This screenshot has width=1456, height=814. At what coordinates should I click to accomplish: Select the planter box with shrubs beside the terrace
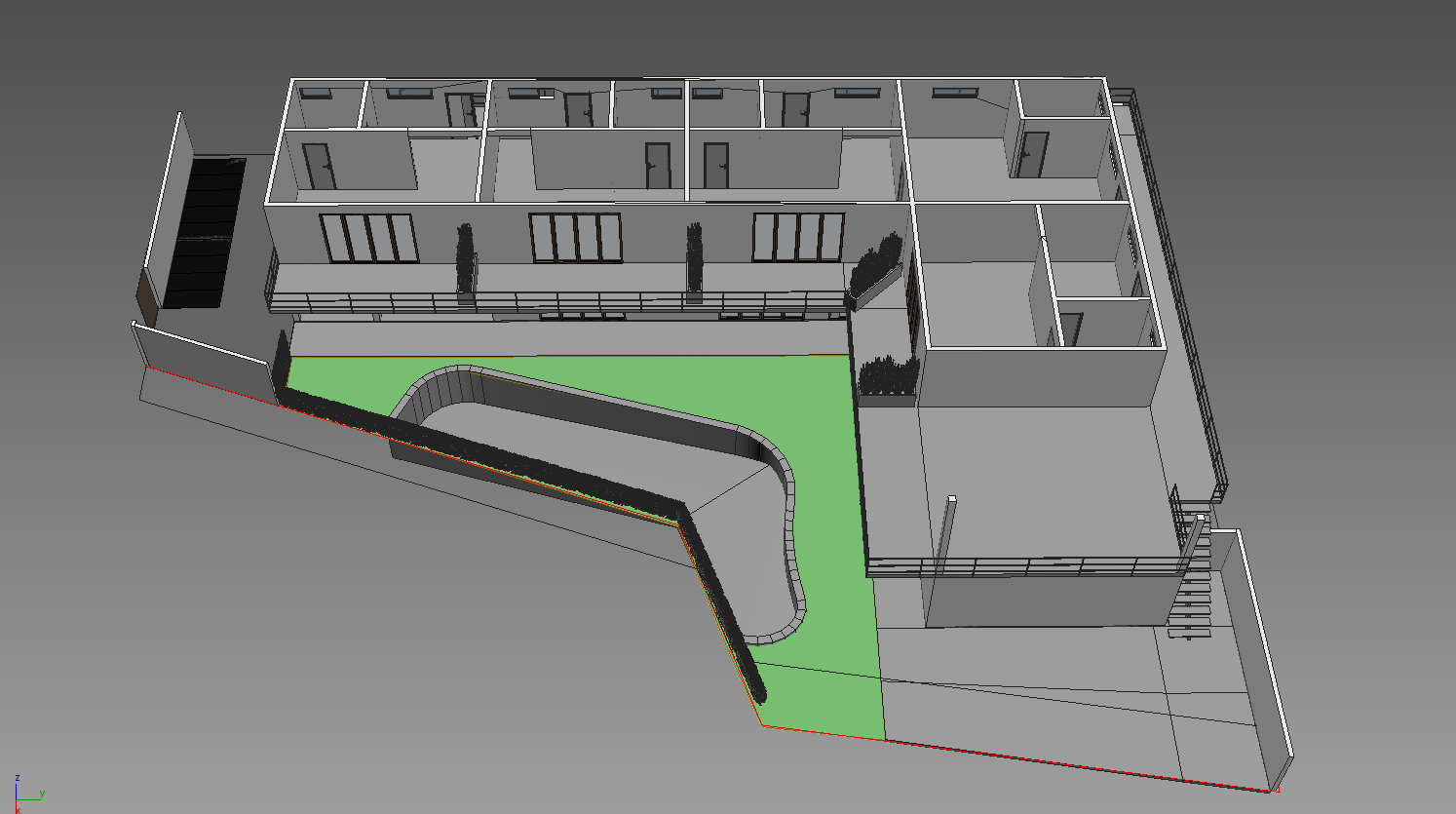click(887, 380)
